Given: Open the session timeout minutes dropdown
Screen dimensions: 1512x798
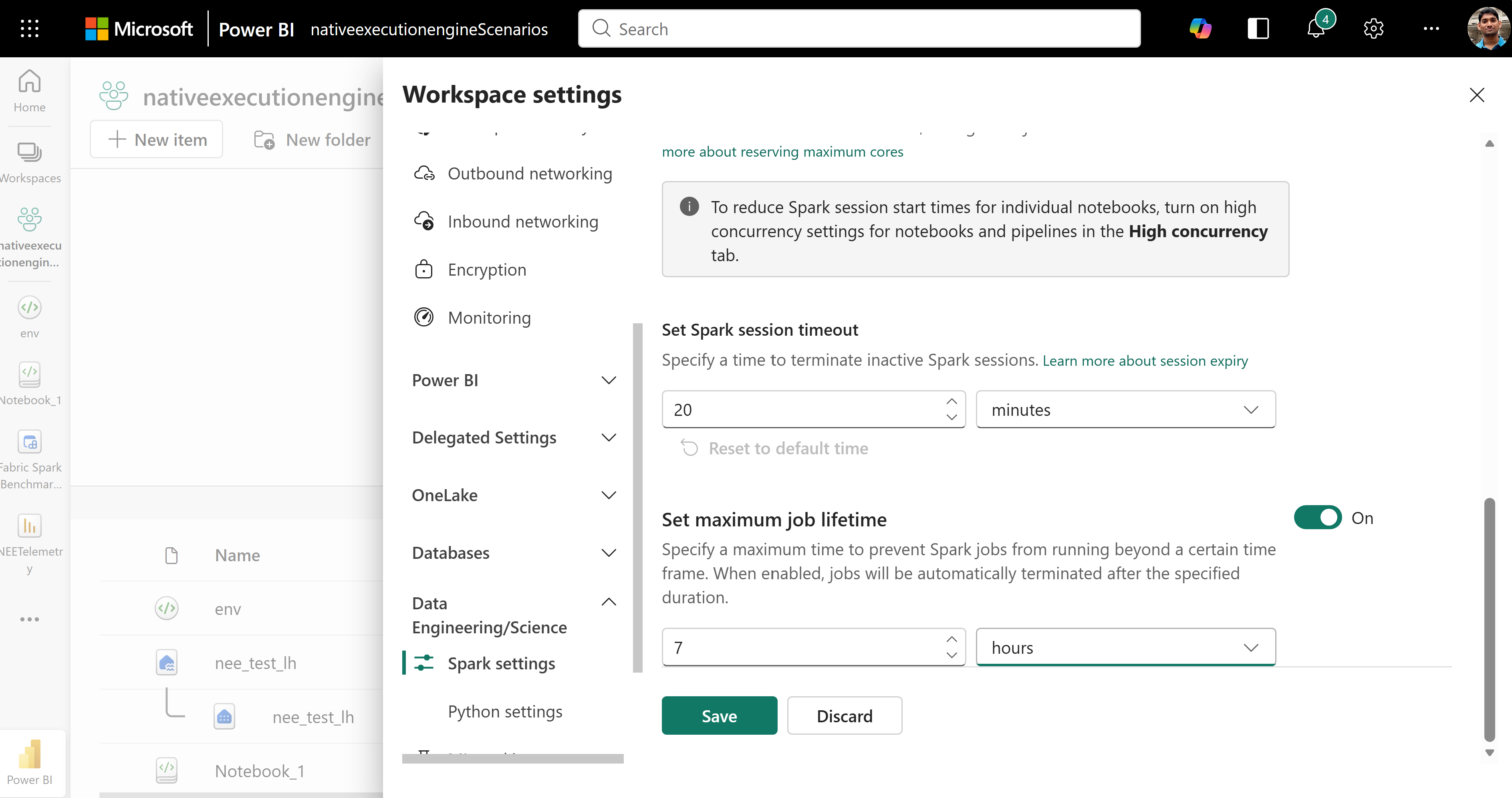Looking at the screenshot, I should [x=1126, y=409].
